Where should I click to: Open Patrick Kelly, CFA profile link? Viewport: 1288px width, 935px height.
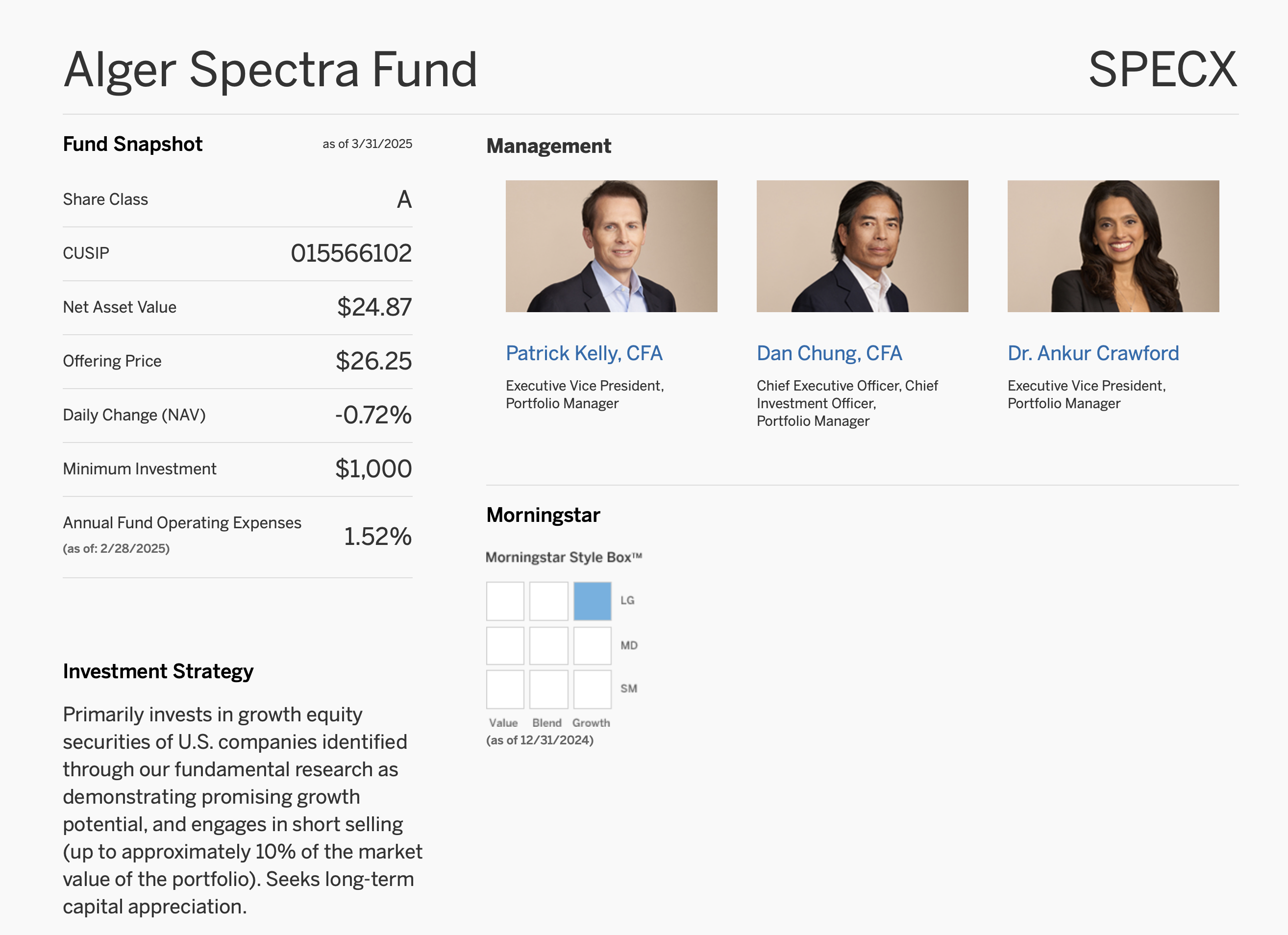tap(584, 353)
